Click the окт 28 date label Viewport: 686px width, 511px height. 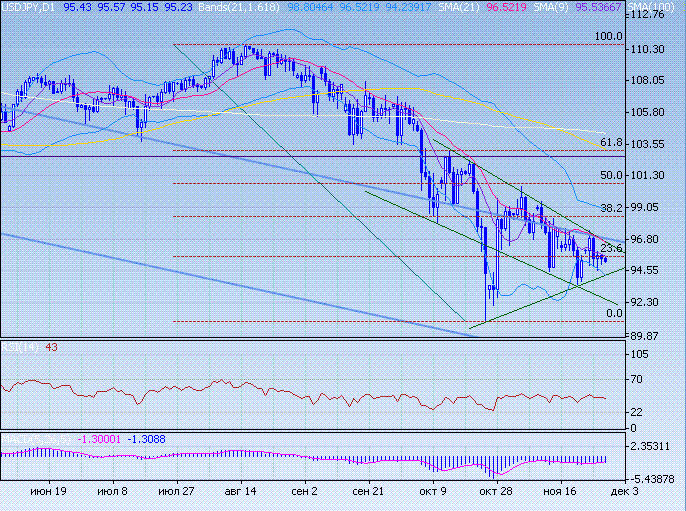[x=496, y=492]
